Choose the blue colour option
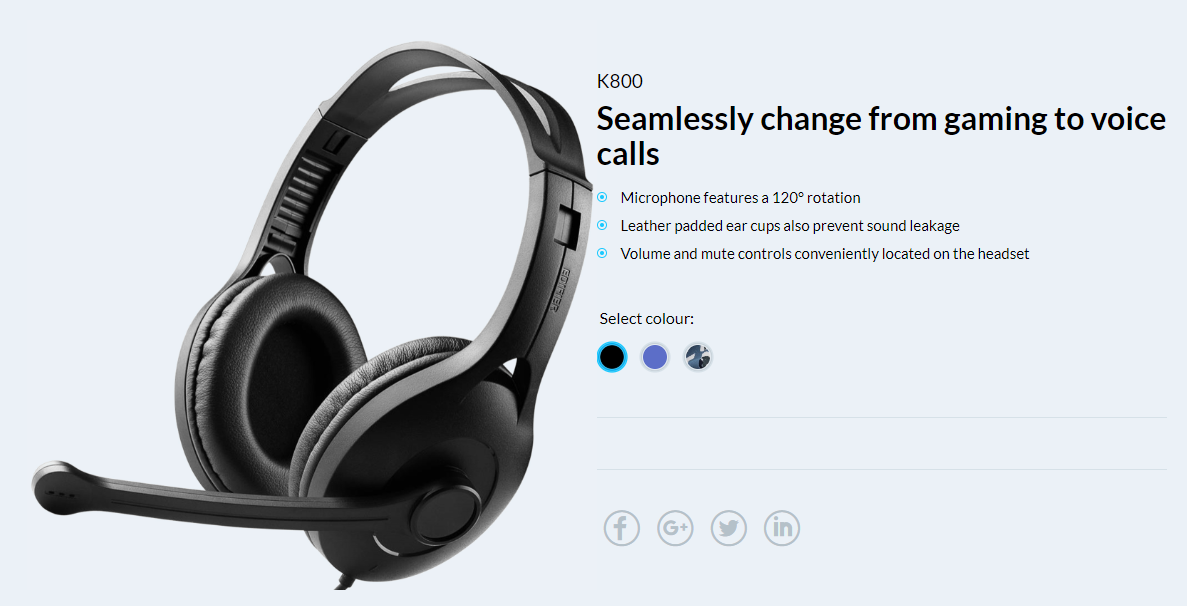1187x606 pixels. click(x=655, y=356)
